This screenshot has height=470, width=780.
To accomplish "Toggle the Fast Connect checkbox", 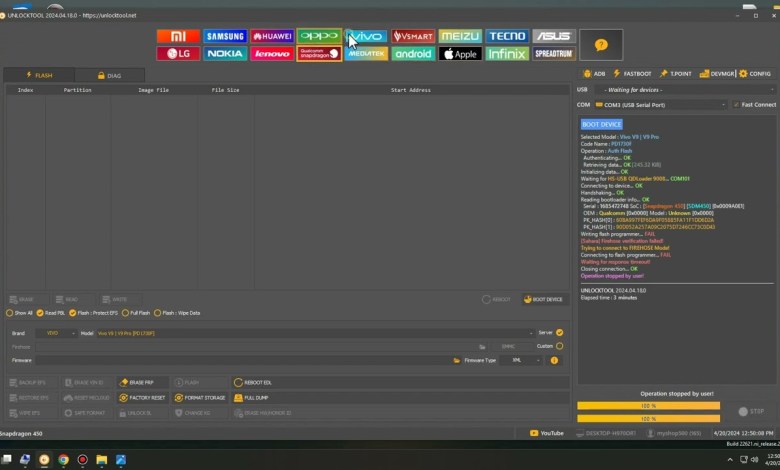I will 736,104.
